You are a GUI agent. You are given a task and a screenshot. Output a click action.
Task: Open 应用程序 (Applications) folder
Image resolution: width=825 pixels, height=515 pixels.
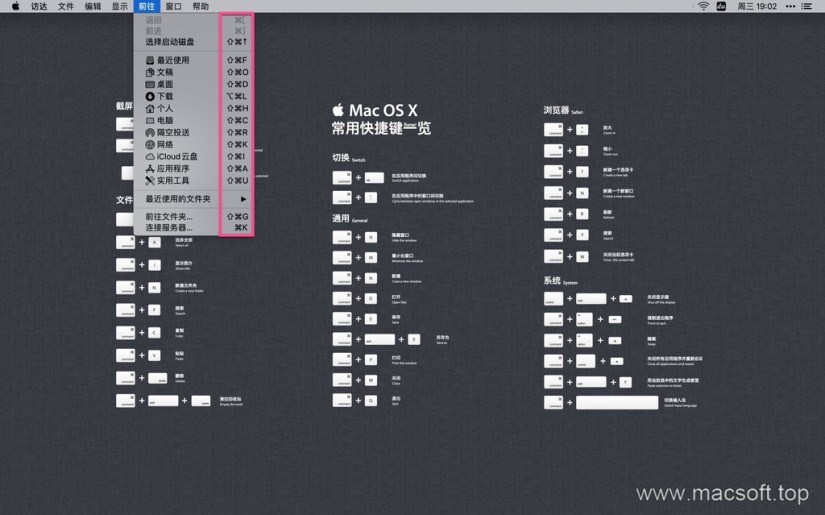(172, 169)
